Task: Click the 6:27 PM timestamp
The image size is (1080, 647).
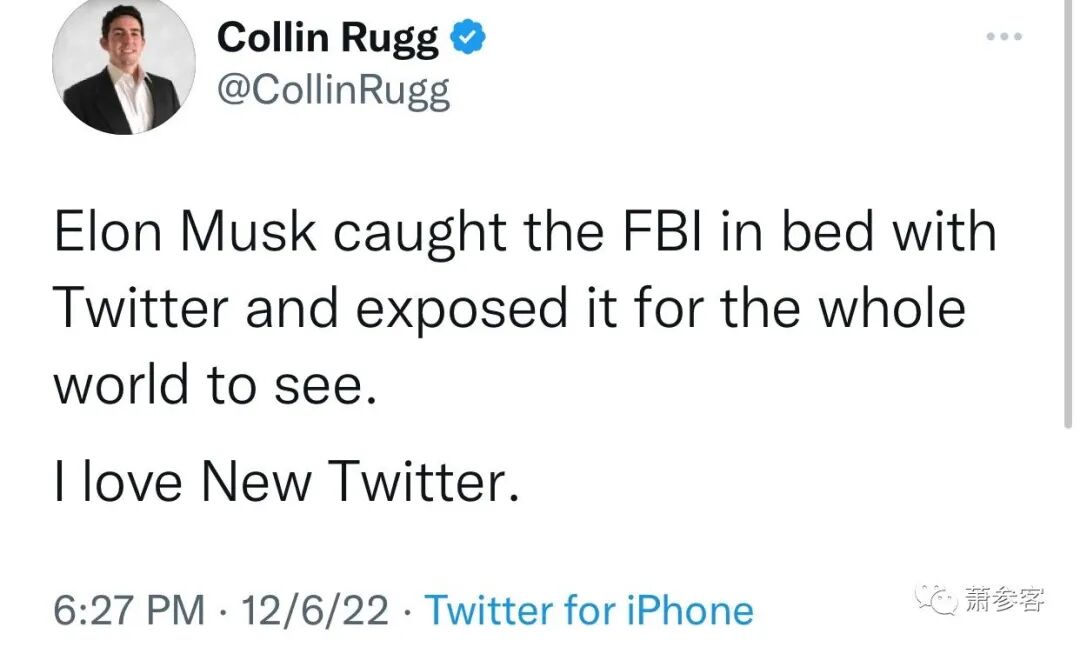Action: (x=130, y=610)
